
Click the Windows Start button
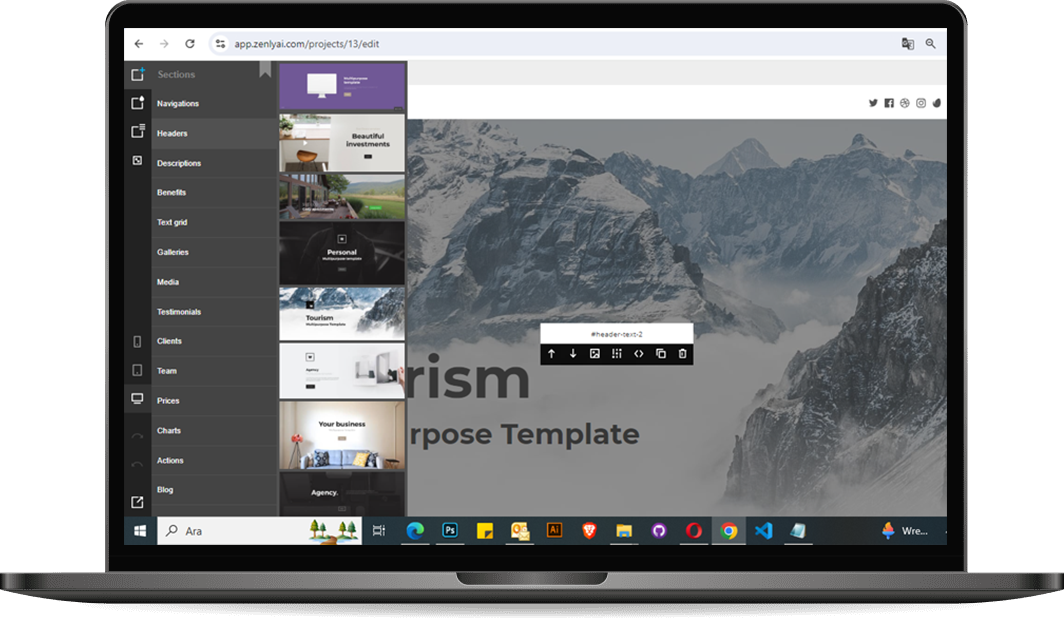(140, 531)
